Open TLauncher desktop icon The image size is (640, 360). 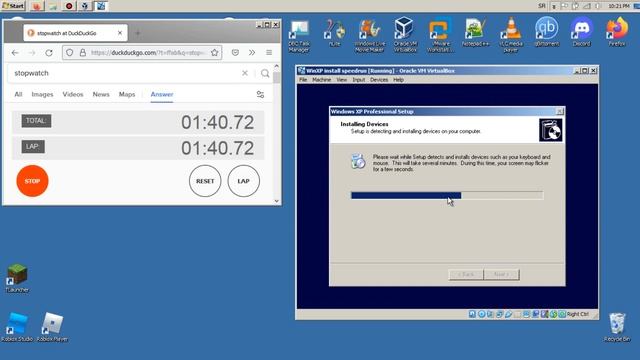click(17, 278)
